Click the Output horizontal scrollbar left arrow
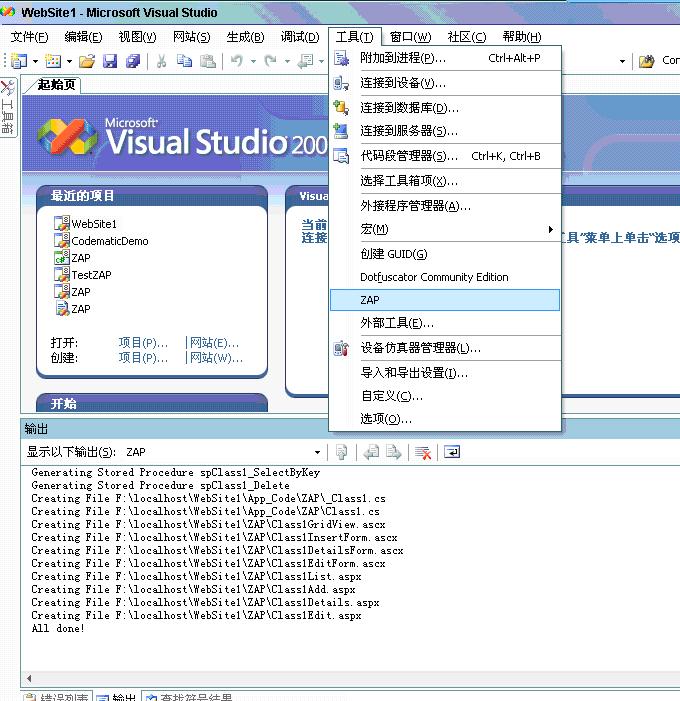 point(29,678)
